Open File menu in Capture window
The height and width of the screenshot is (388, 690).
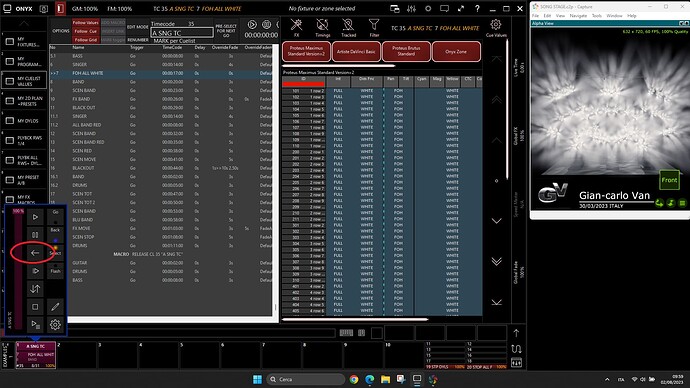point(535,15)
